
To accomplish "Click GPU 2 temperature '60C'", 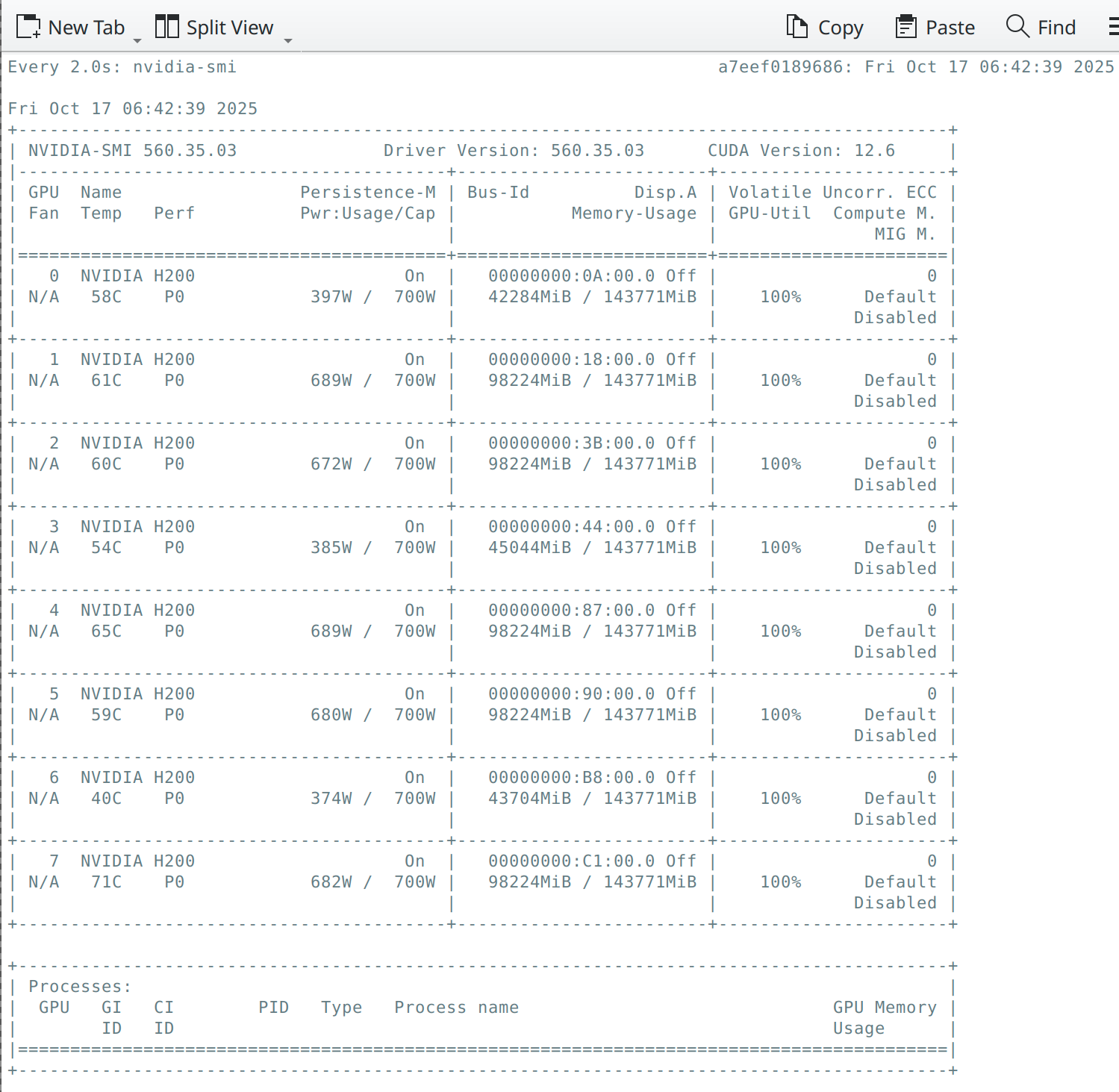I will [107, 464].
